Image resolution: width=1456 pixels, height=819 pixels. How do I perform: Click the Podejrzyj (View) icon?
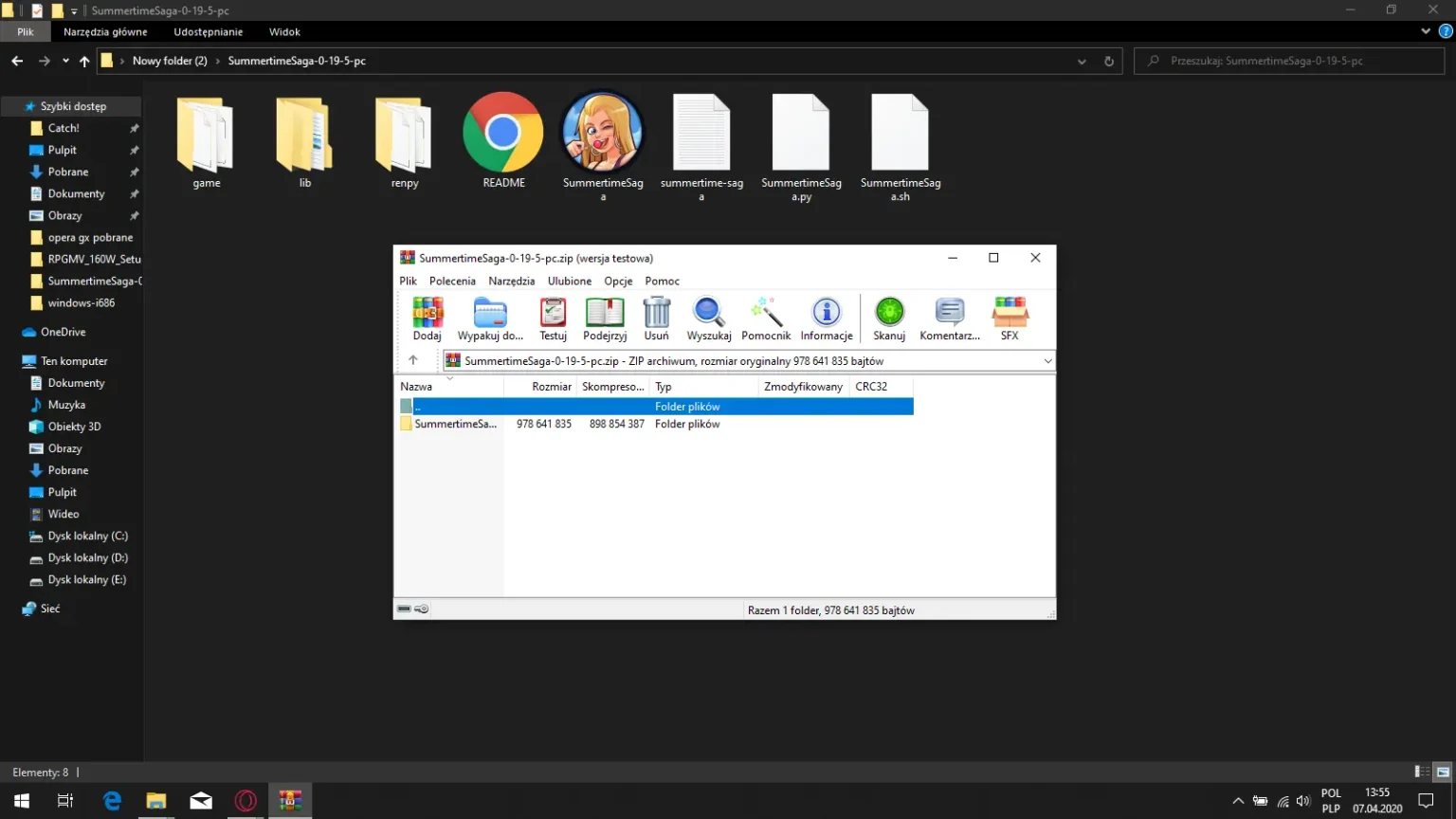click(x=605, y=318)
